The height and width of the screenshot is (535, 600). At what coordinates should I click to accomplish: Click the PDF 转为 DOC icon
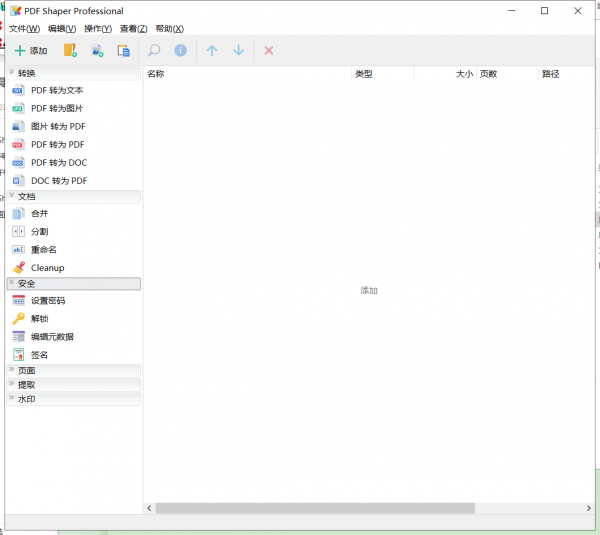(x=18, y=163)
